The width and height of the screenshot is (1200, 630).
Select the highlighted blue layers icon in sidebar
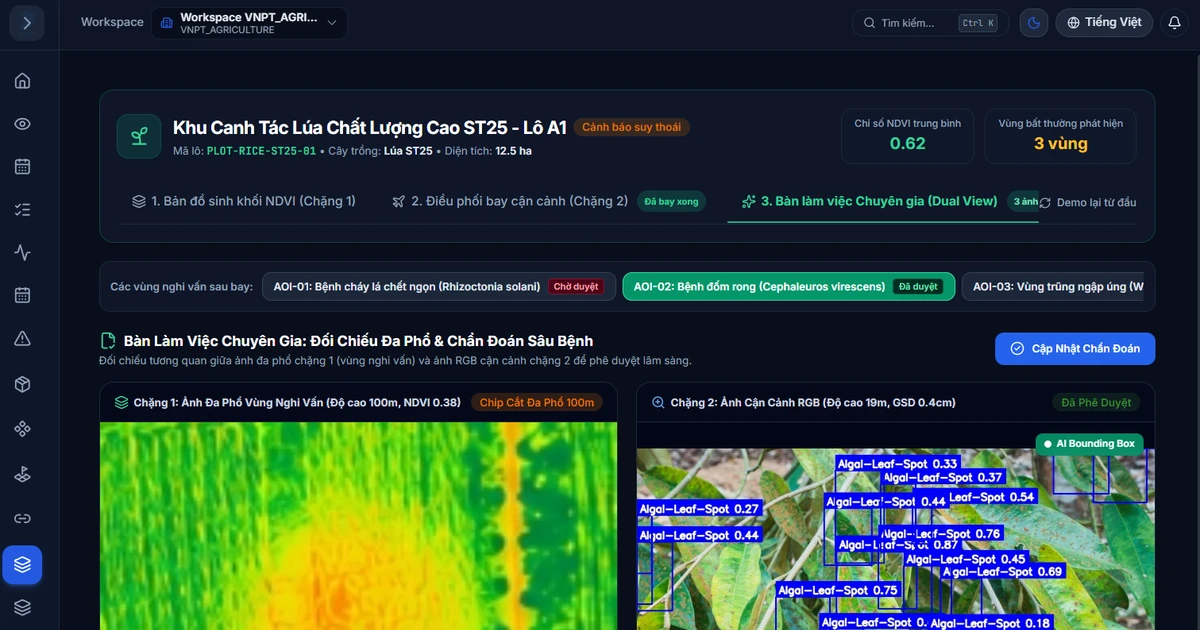[22, 565]
